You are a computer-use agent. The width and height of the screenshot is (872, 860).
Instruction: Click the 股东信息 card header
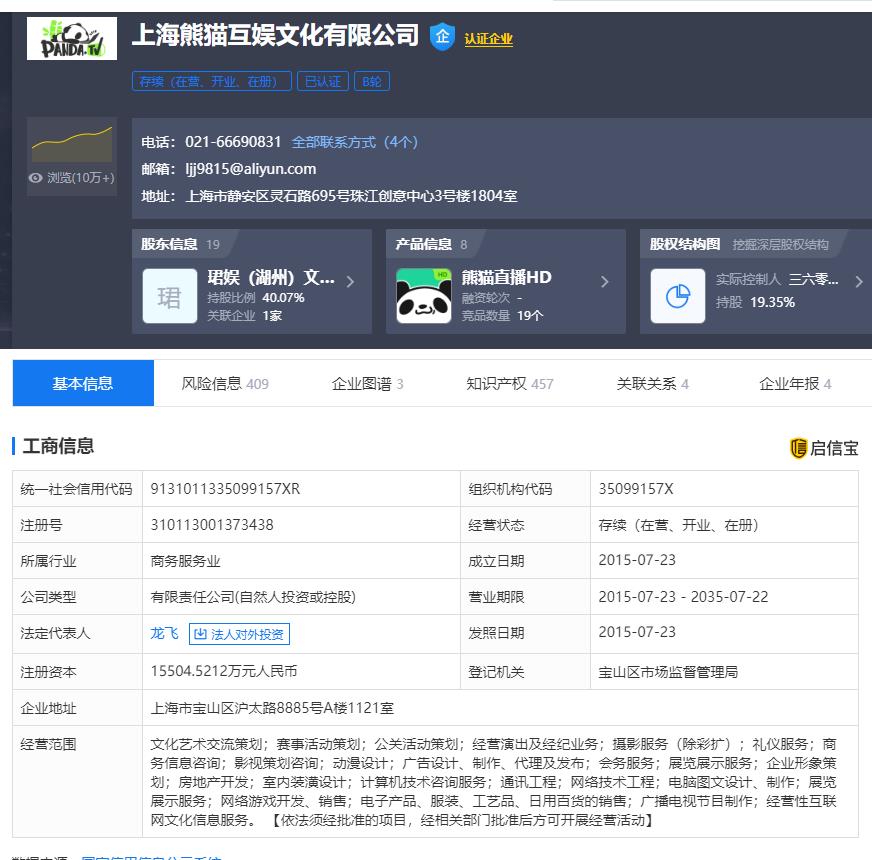[x=180, y=244]
